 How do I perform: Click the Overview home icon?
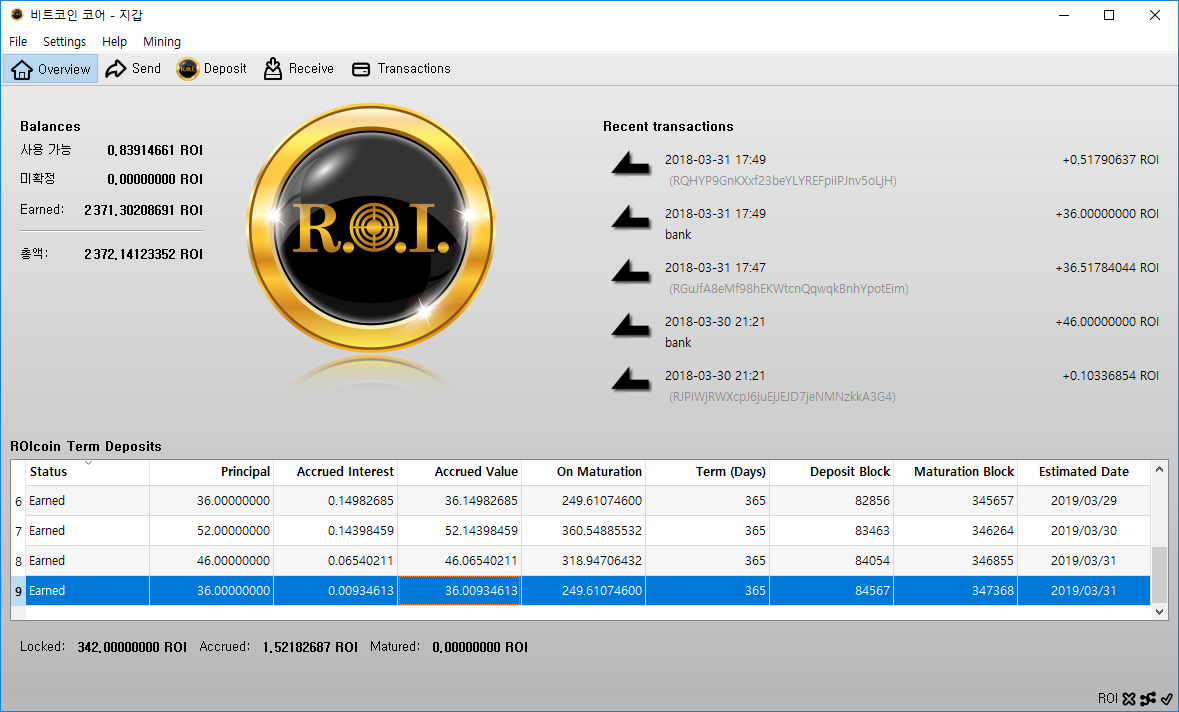22,68
